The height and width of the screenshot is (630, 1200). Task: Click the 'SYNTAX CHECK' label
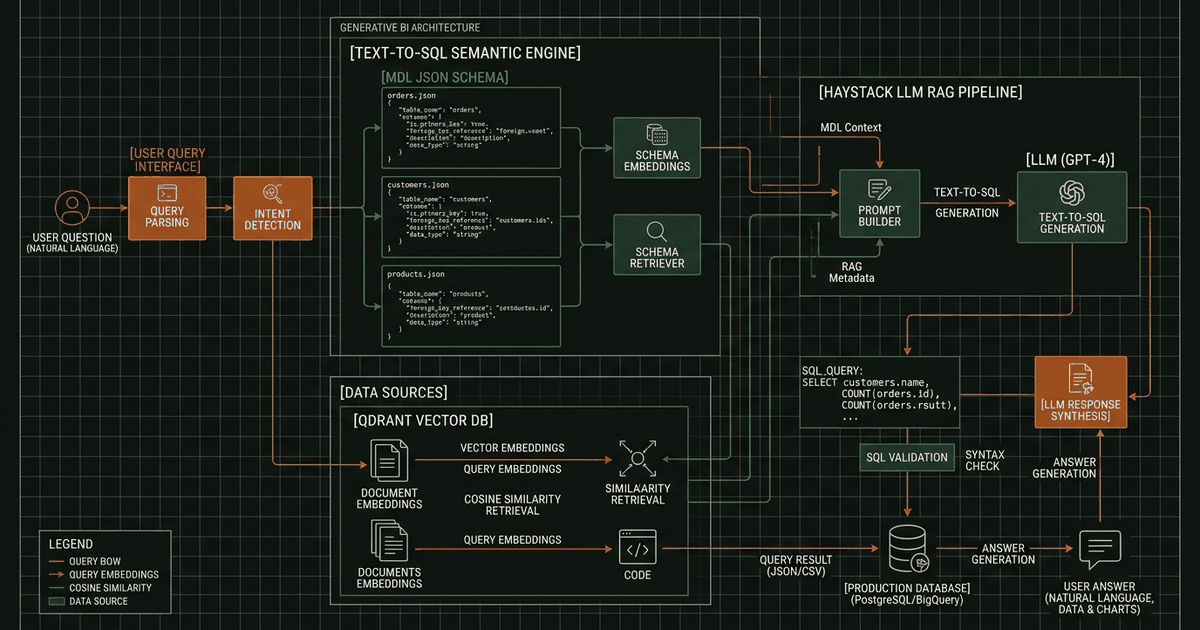tap(985, 461)
